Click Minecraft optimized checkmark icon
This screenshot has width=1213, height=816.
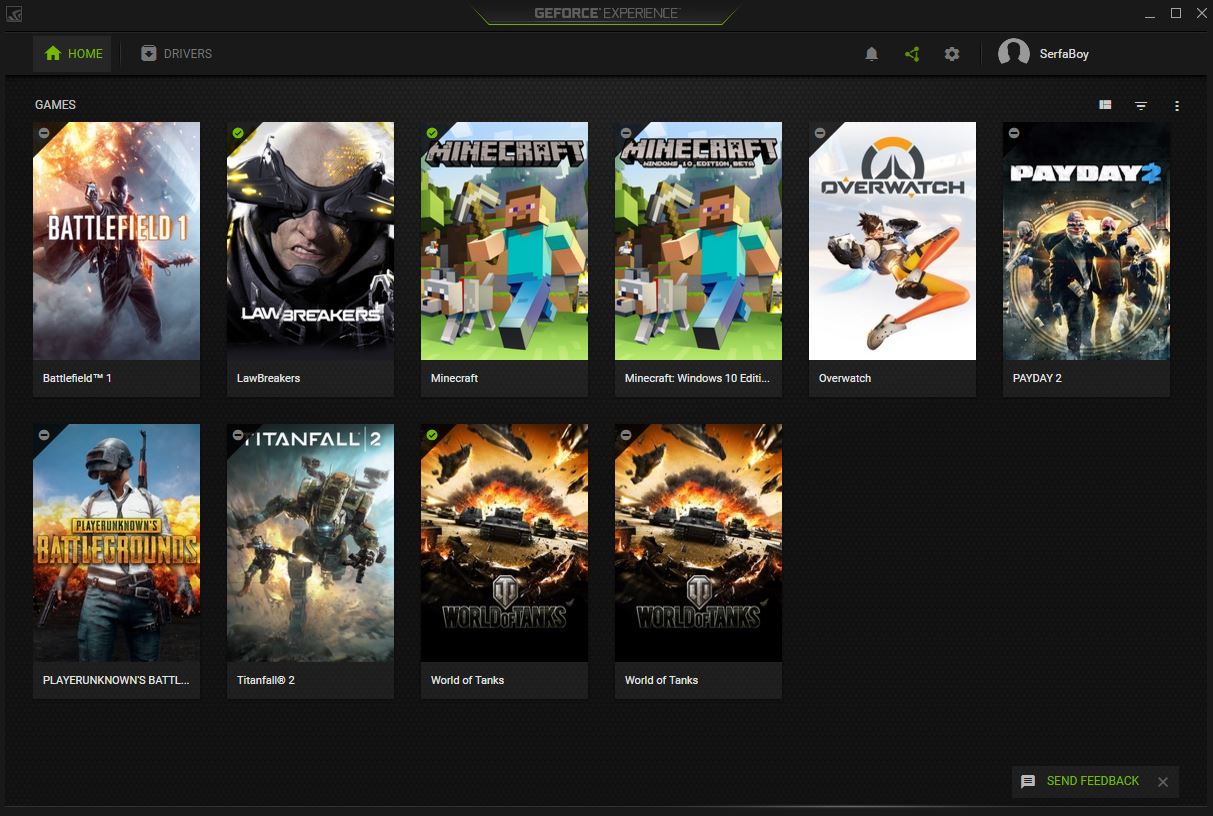[x=432, y=133]
